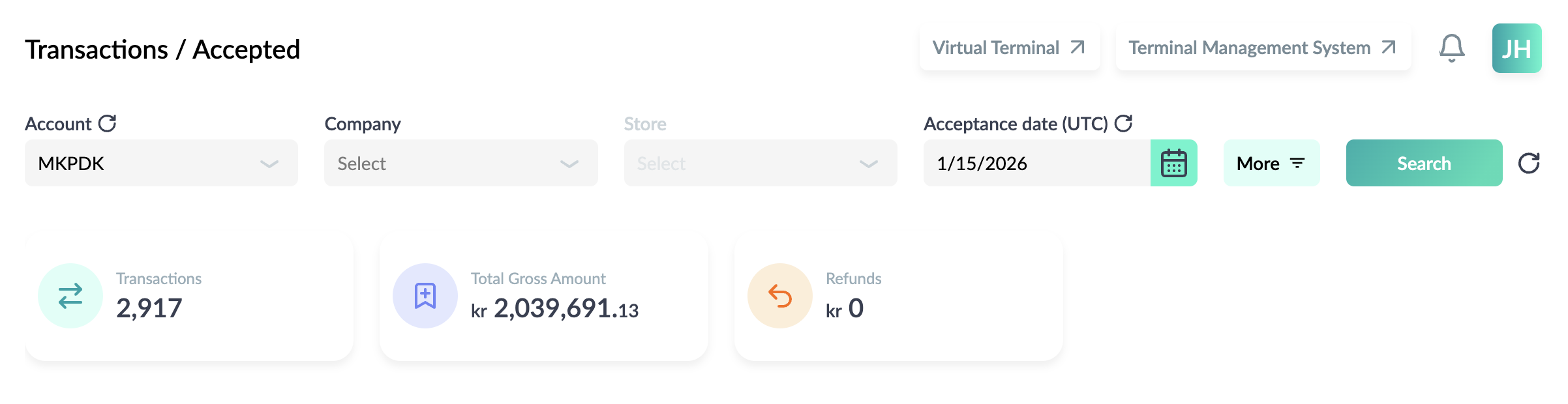Click the Virtual Terminal external arrow icon
The image size is (1568, 404).
(1078, 48)
